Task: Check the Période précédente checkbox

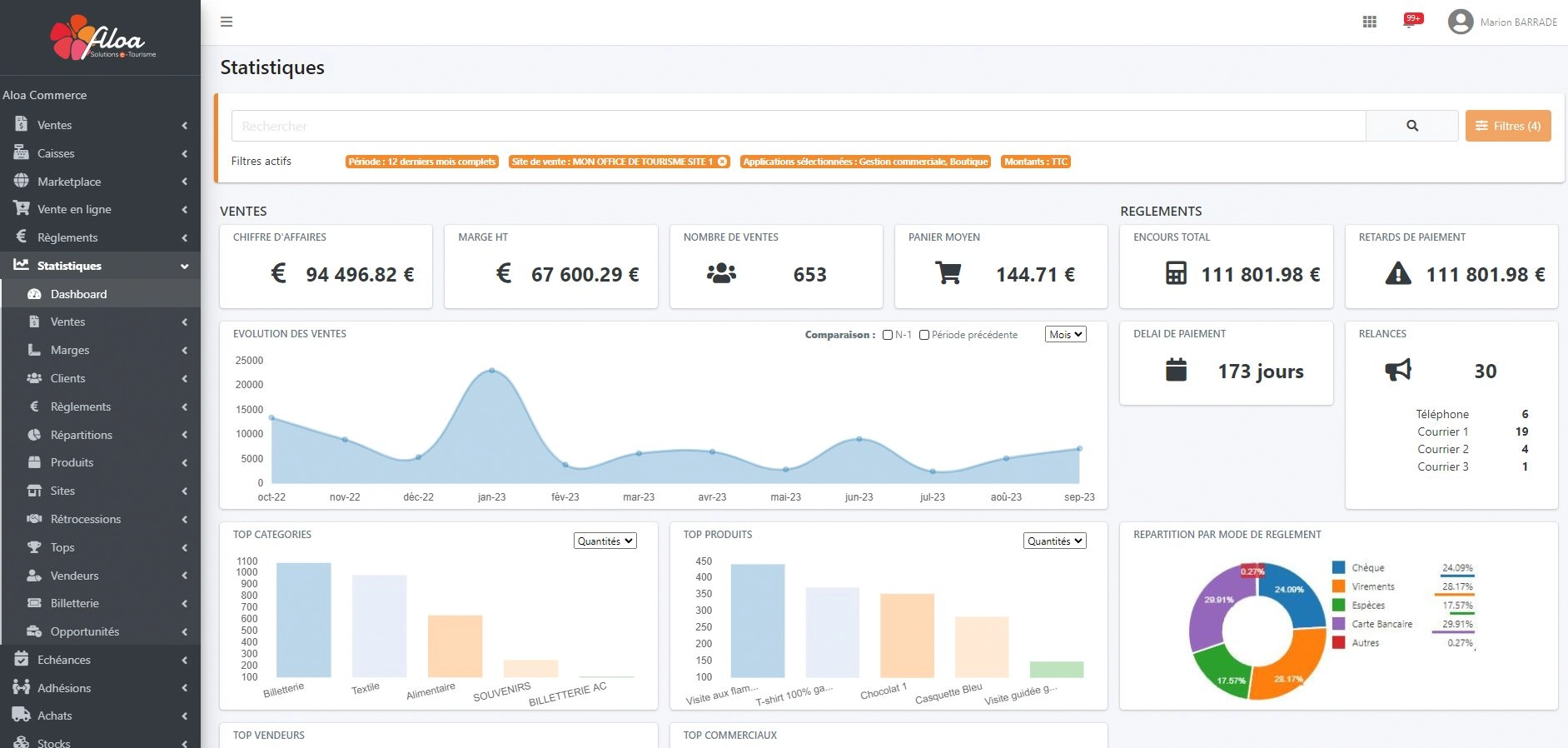Action: [924, 335]
